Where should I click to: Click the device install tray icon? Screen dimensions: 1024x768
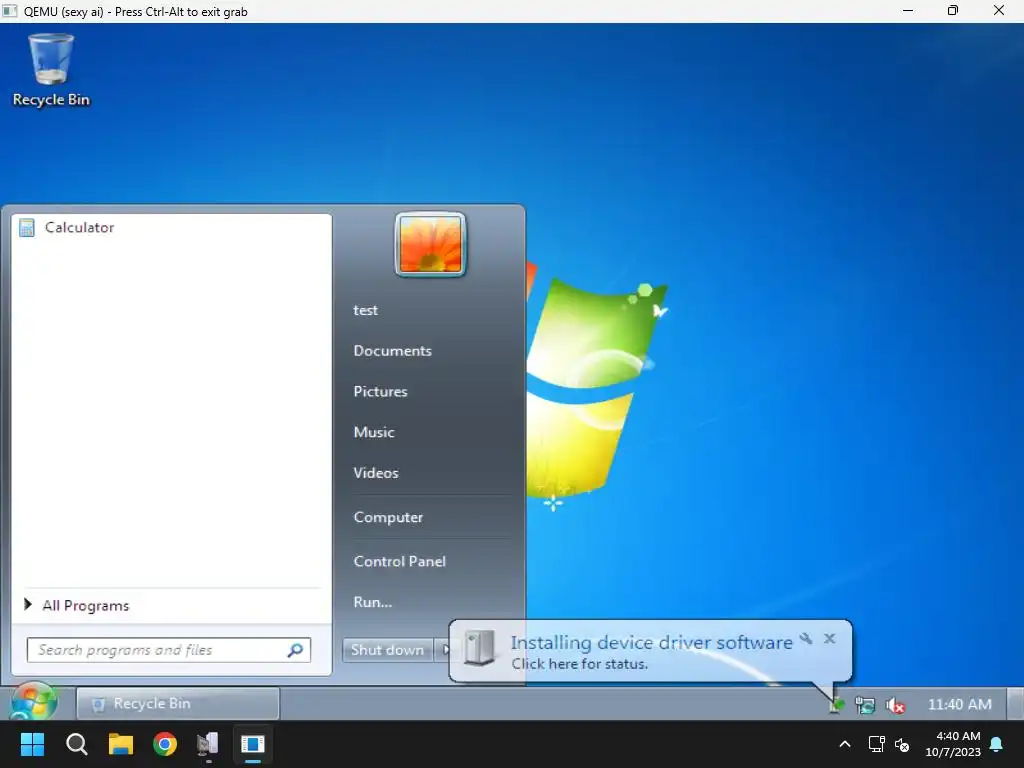coord(836,705)
